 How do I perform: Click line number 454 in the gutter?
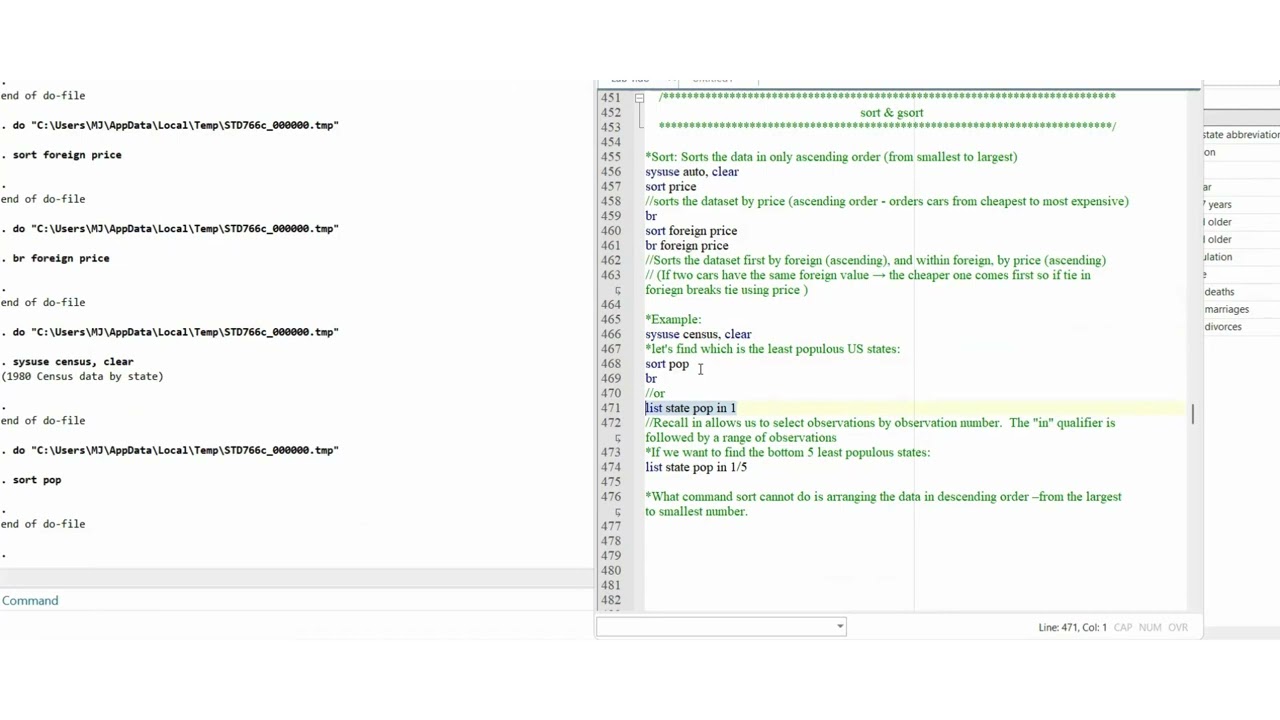(610, 142)
